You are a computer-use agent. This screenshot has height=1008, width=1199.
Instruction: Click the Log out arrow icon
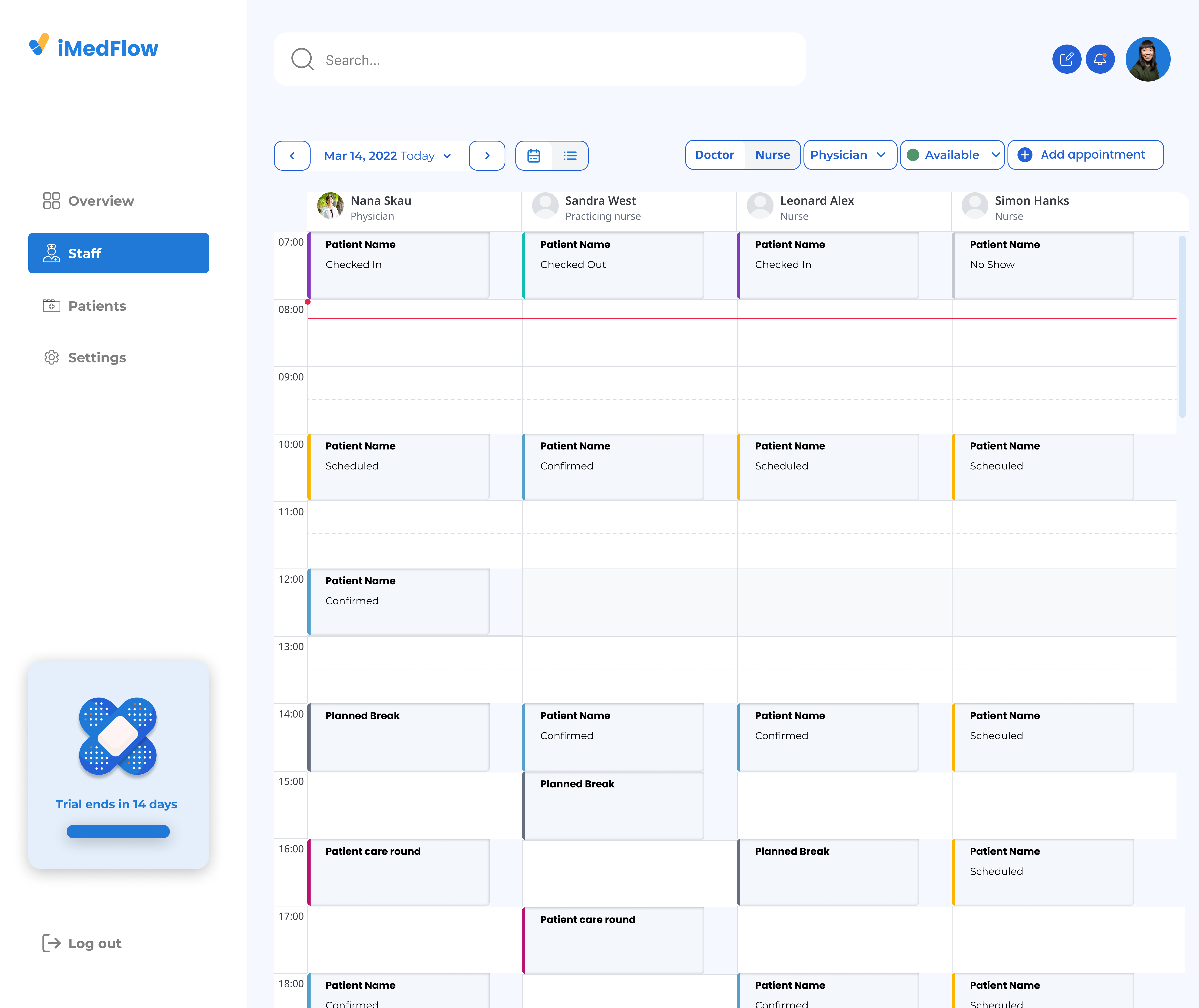(51, 943)
